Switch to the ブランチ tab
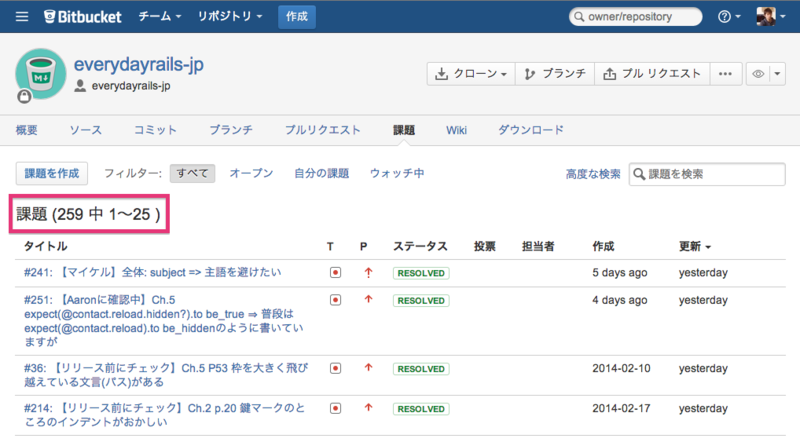This screenshot has width=800, height=442. click(x=231, y=130)
